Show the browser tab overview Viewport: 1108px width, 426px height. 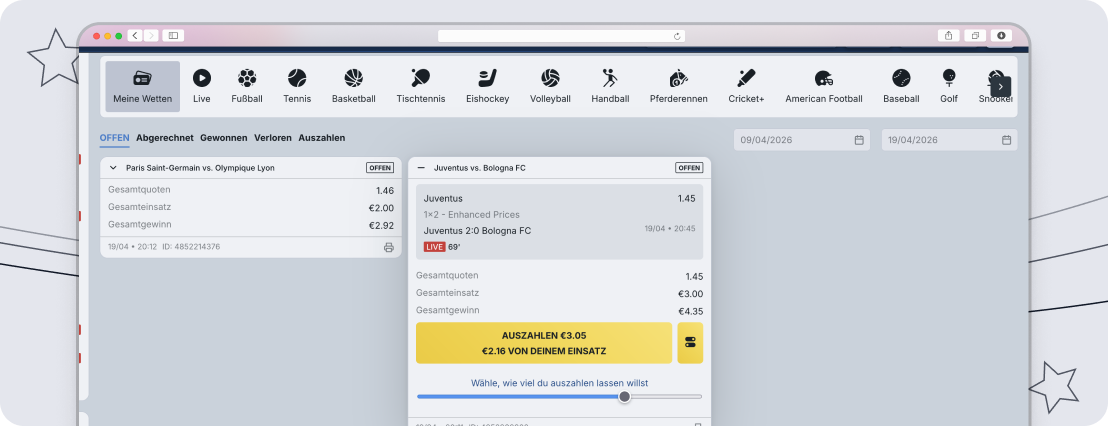(x=975, y=35)
